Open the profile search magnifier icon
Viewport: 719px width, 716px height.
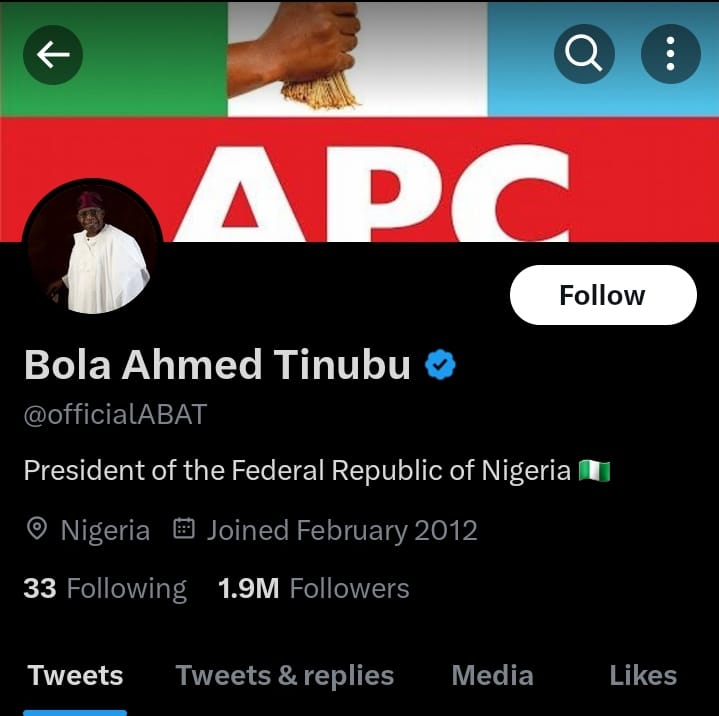[x=584, y=54]
